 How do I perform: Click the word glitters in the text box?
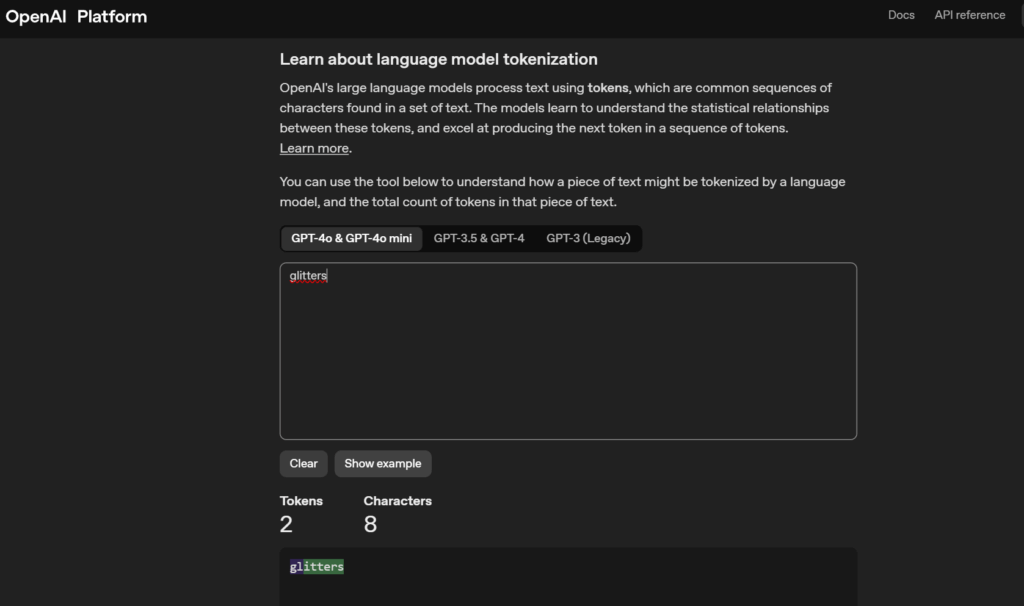[308, 276]
